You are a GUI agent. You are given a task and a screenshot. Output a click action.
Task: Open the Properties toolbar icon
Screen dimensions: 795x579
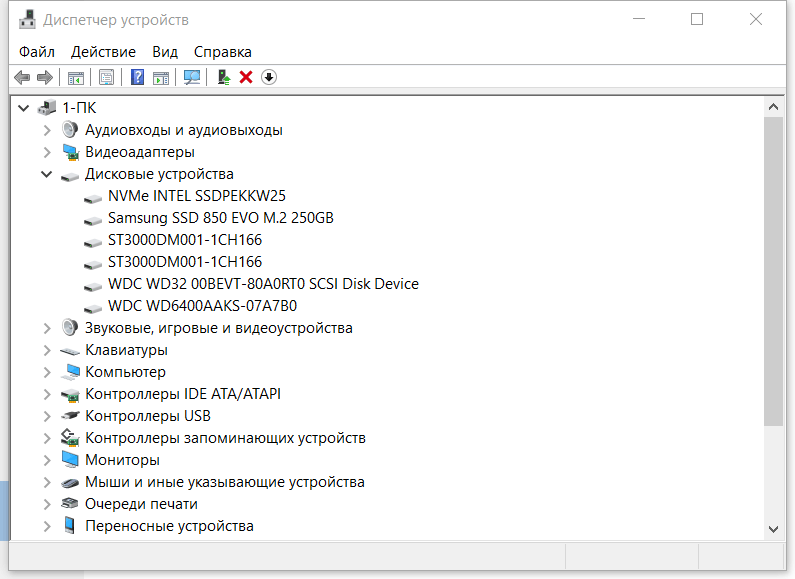coord(106,78)
